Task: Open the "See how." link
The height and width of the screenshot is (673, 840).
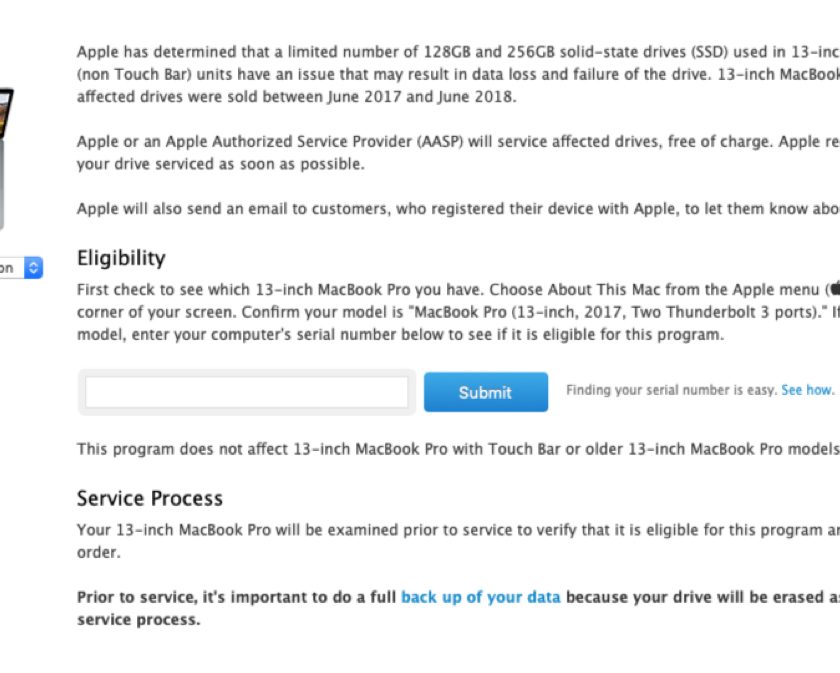Action: (x=806, y=390)
